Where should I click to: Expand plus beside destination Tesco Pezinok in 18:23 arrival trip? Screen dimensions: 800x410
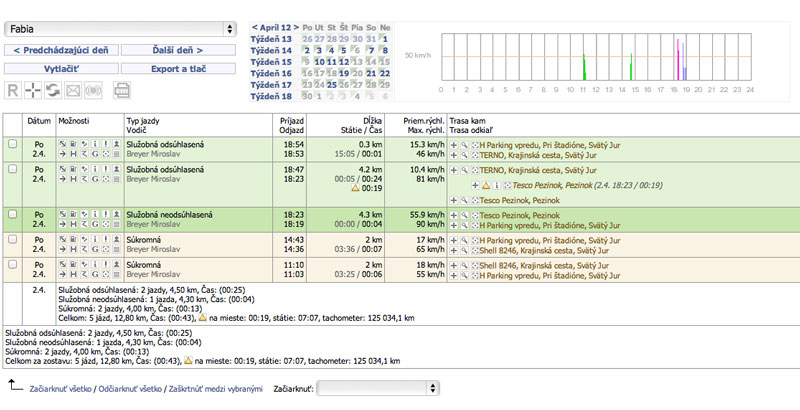pos(454,215)
